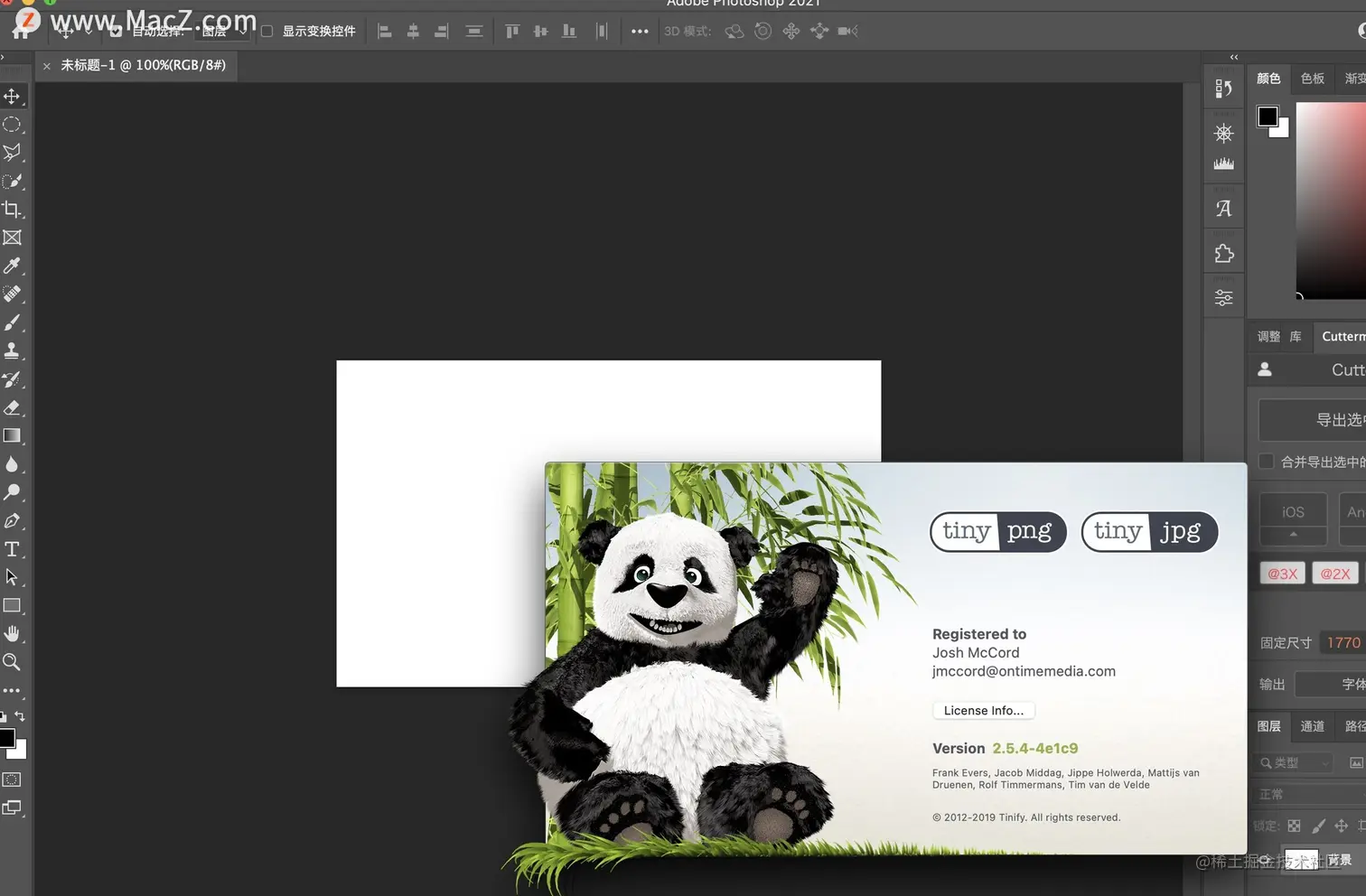
Task: Select the Frame tool
Action: coord(12,238)
